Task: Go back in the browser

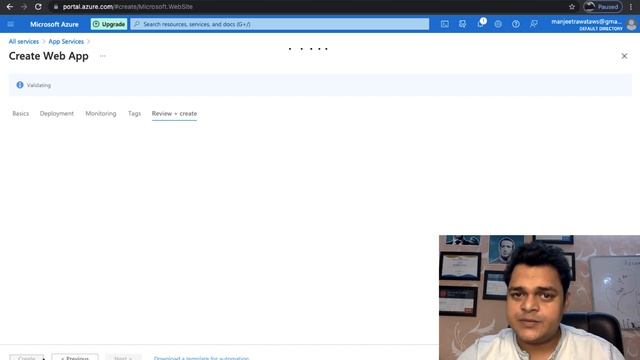Action: pyautogui.click(x=10, y=7)
